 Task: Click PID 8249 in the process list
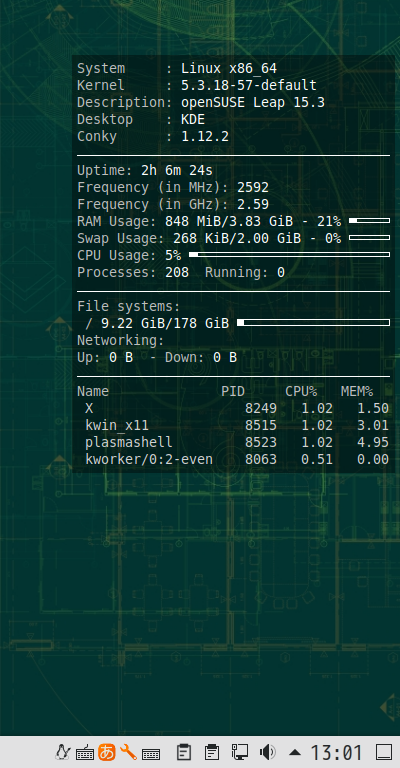260,408
